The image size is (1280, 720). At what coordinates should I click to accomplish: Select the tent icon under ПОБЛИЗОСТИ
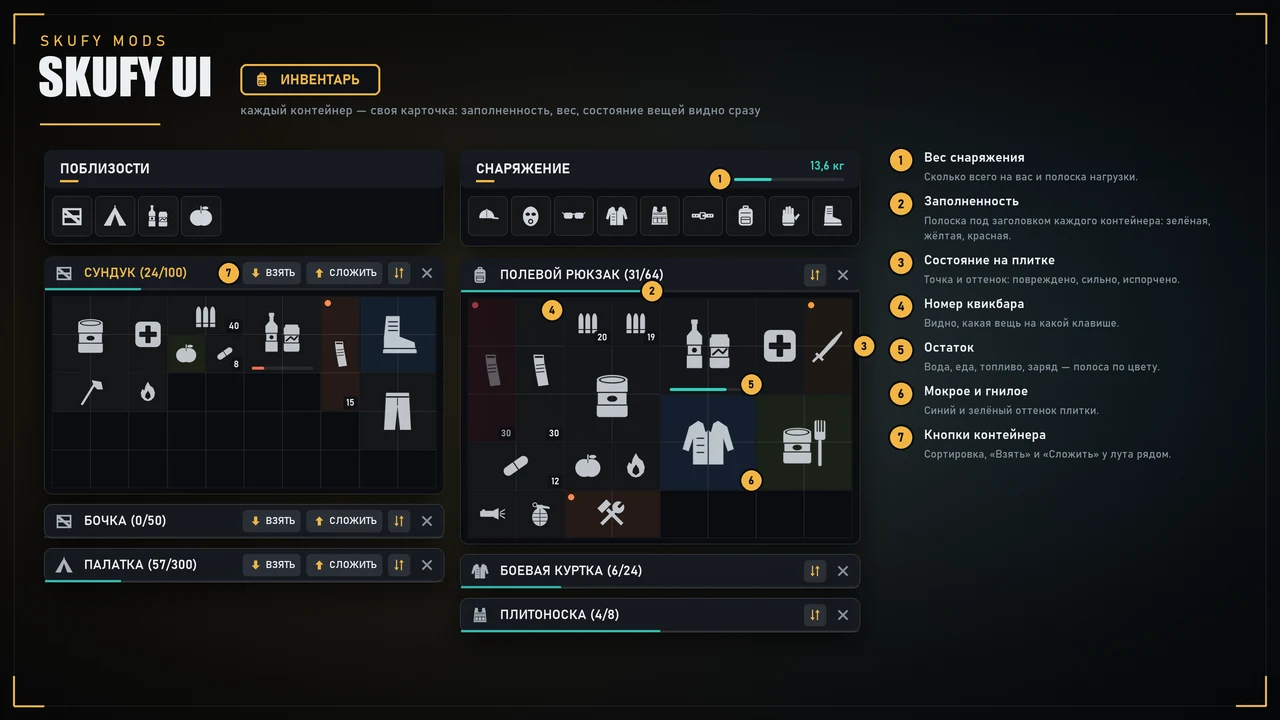coord(115,216)
